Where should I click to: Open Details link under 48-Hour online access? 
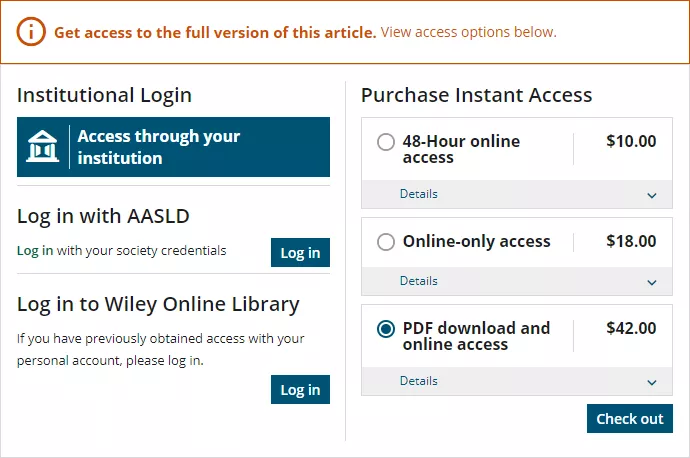pos(418,194)
